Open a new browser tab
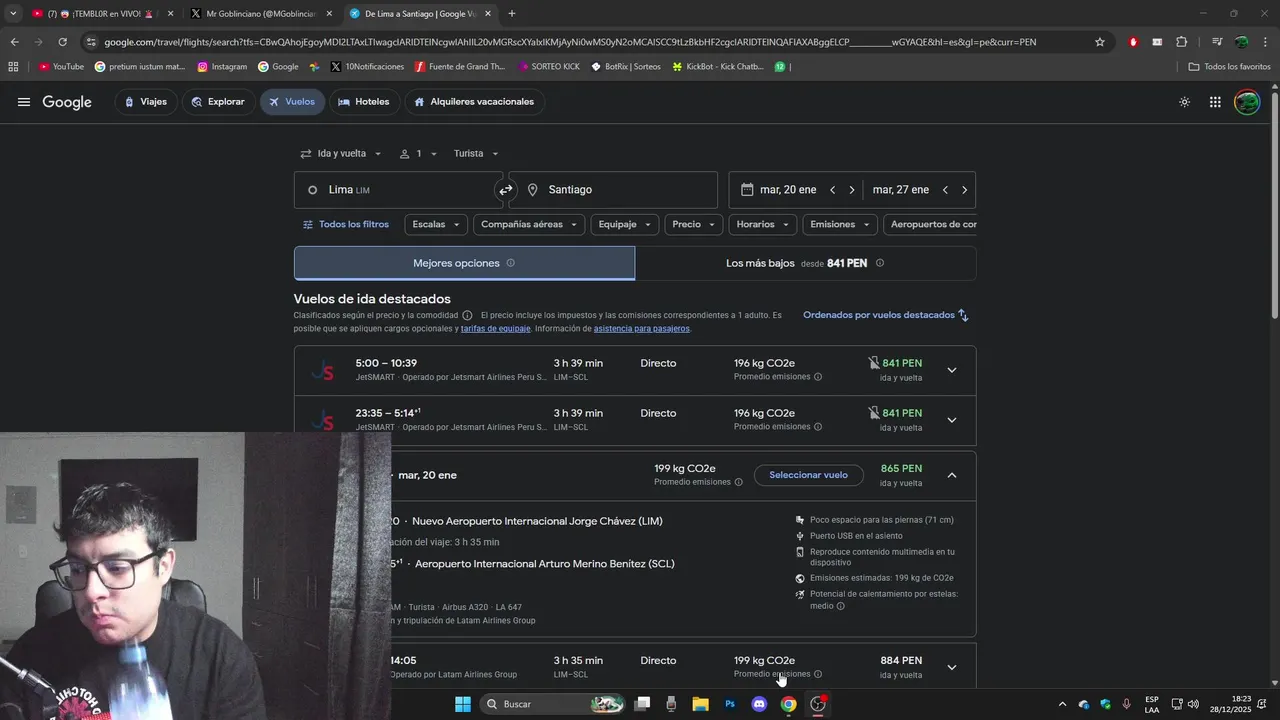The width and height of the screenshot is (1280, 720). [x=512, y=14]
